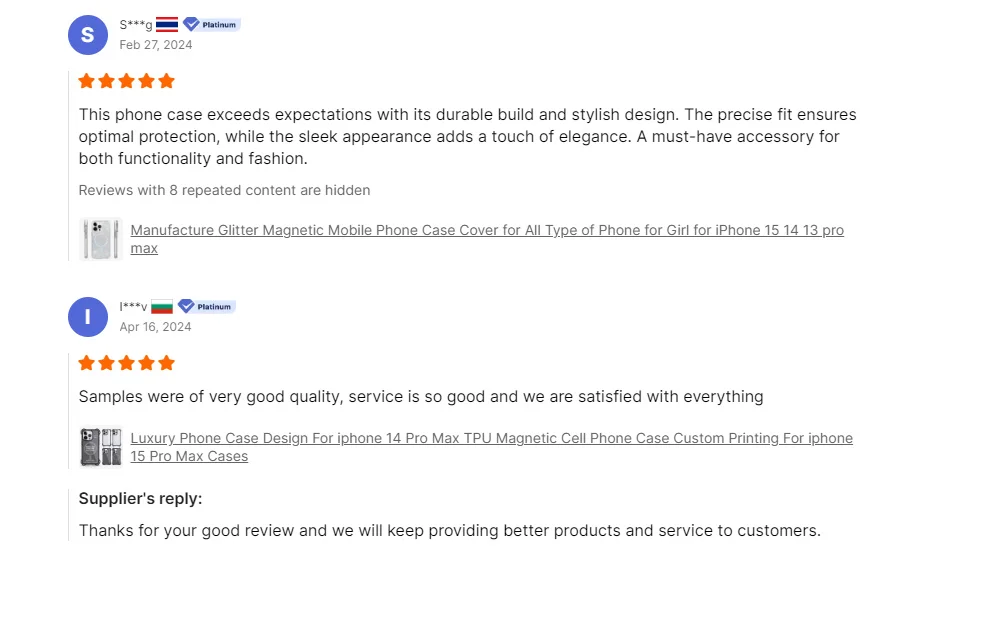Click the blue "S" reviewer avatar
1000x629 pixels.
click(87, 35)
